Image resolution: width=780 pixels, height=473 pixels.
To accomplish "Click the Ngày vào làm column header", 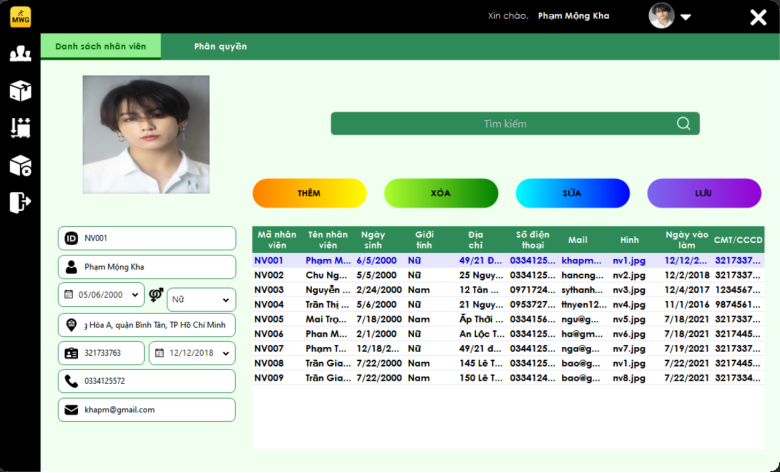I will (686, 240).
